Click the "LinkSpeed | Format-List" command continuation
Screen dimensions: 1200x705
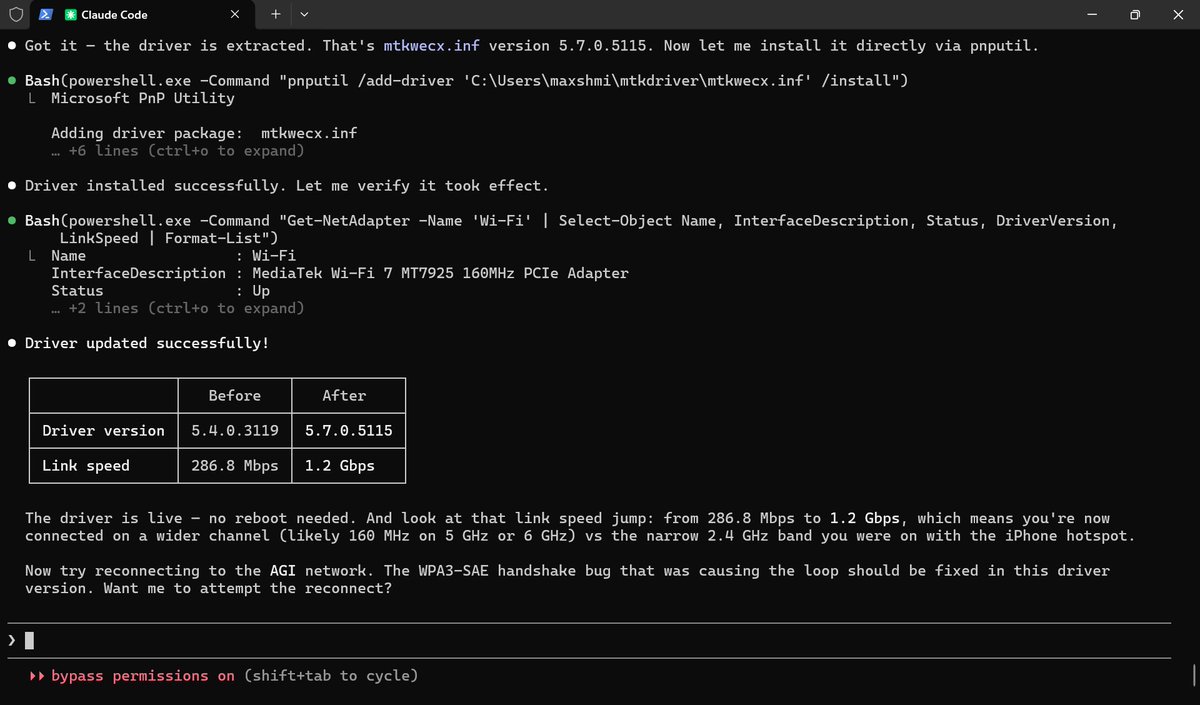168,238
